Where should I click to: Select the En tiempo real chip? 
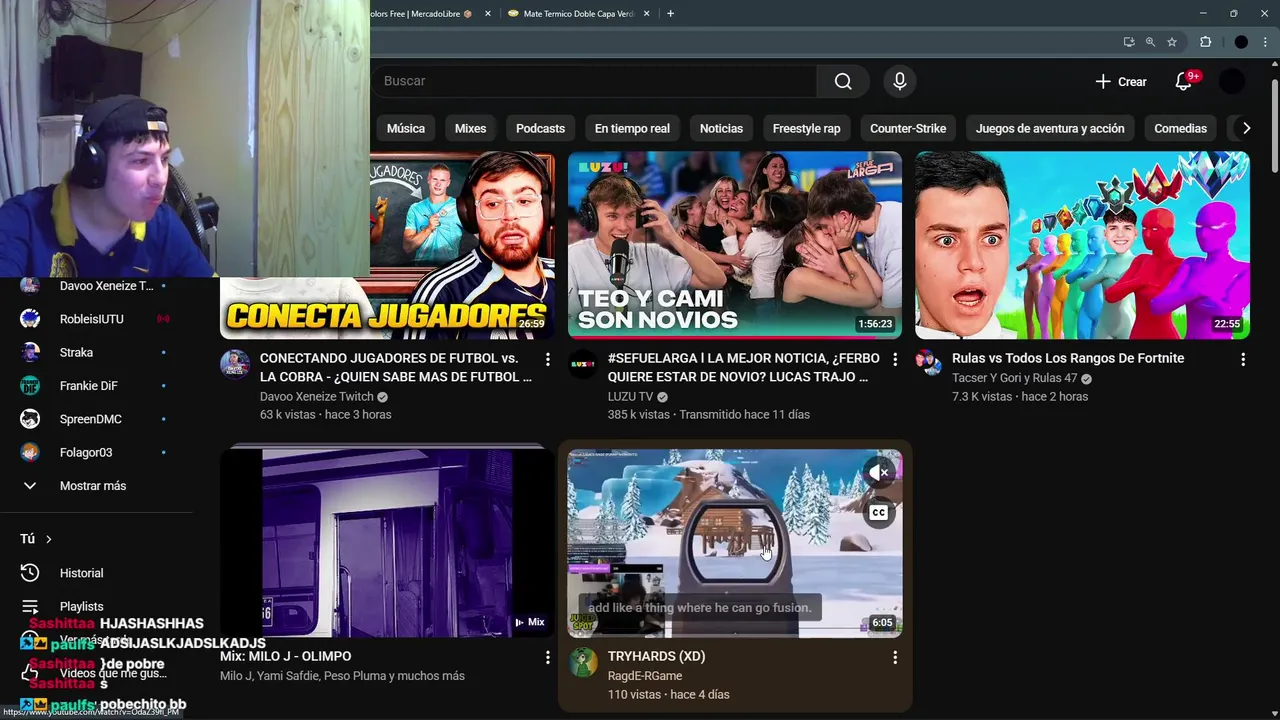pyautogui.click(x=632, y=128)
